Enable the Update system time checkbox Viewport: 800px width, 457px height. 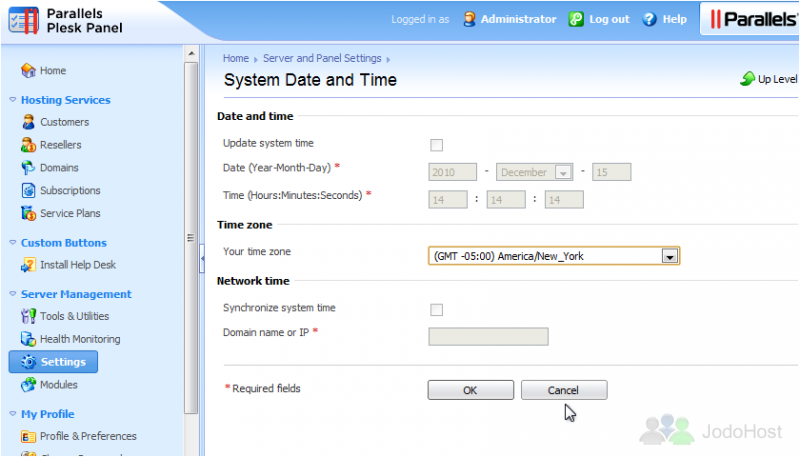[x=436, y=145]
